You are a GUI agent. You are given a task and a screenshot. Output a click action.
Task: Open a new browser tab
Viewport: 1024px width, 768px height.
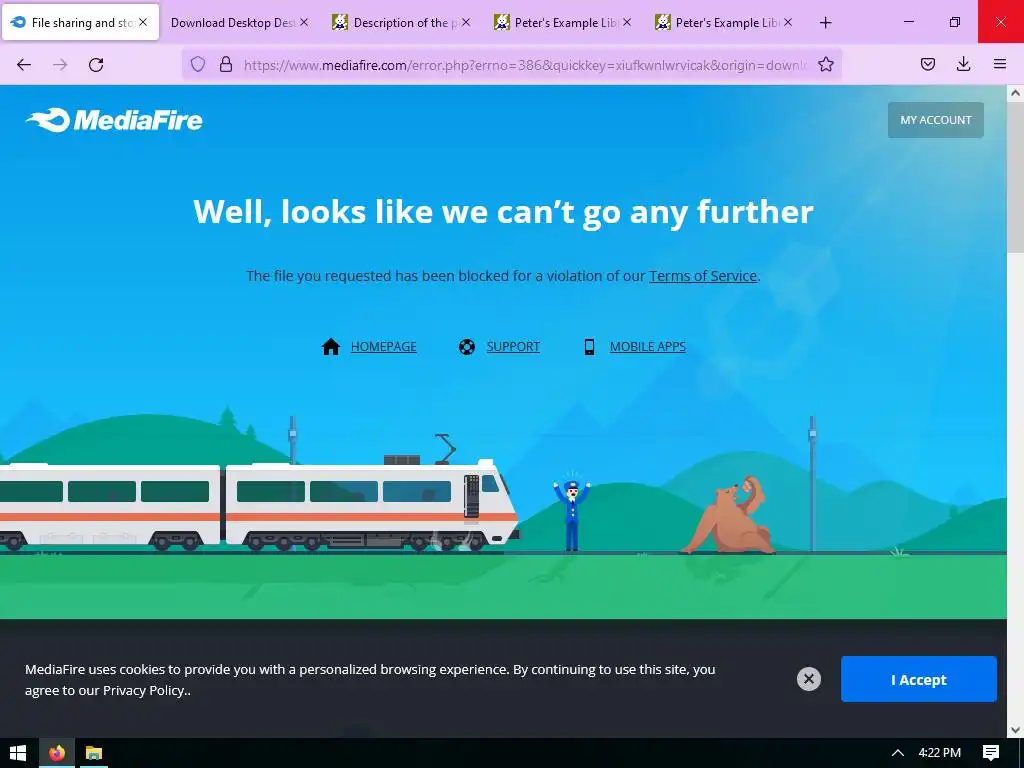(825, 23)
